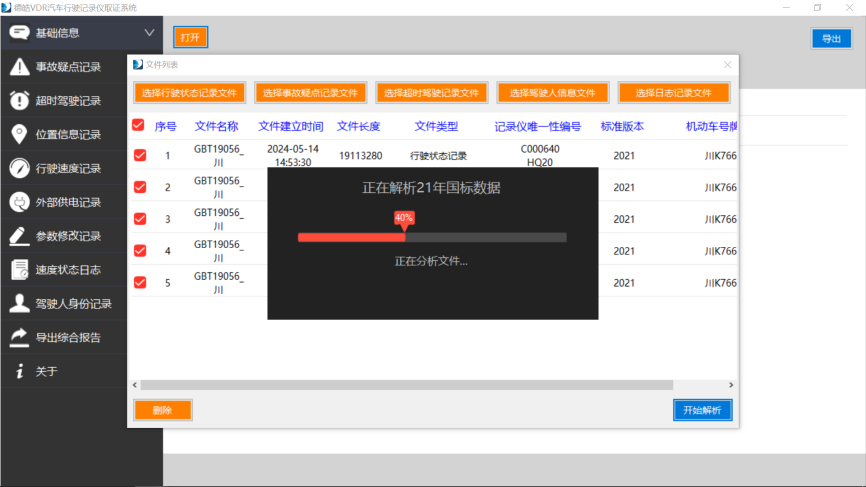The height and width of the screenshot is (487, 866).
Task: Open the 超时驾驶记录 menu item
Action: pyautogui.click(x=64, y=100)
